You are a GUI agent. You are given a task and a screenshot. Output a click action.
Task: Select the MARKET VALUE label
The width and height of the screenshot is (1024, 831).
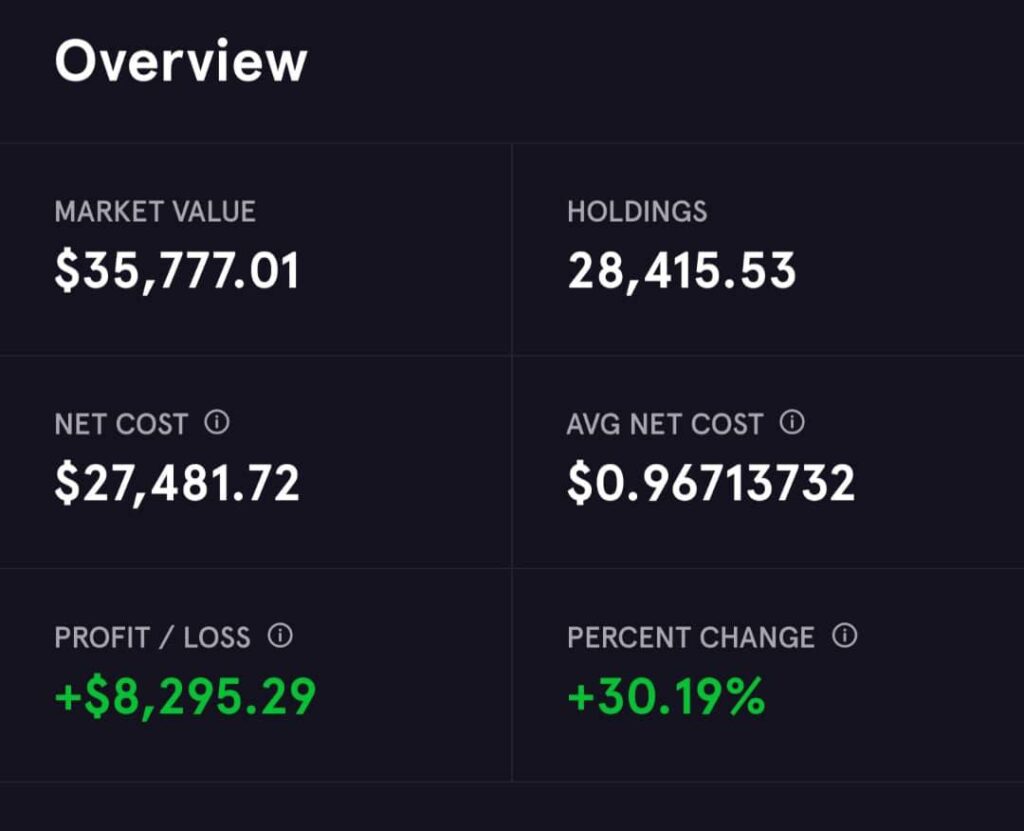coord(155,212)
